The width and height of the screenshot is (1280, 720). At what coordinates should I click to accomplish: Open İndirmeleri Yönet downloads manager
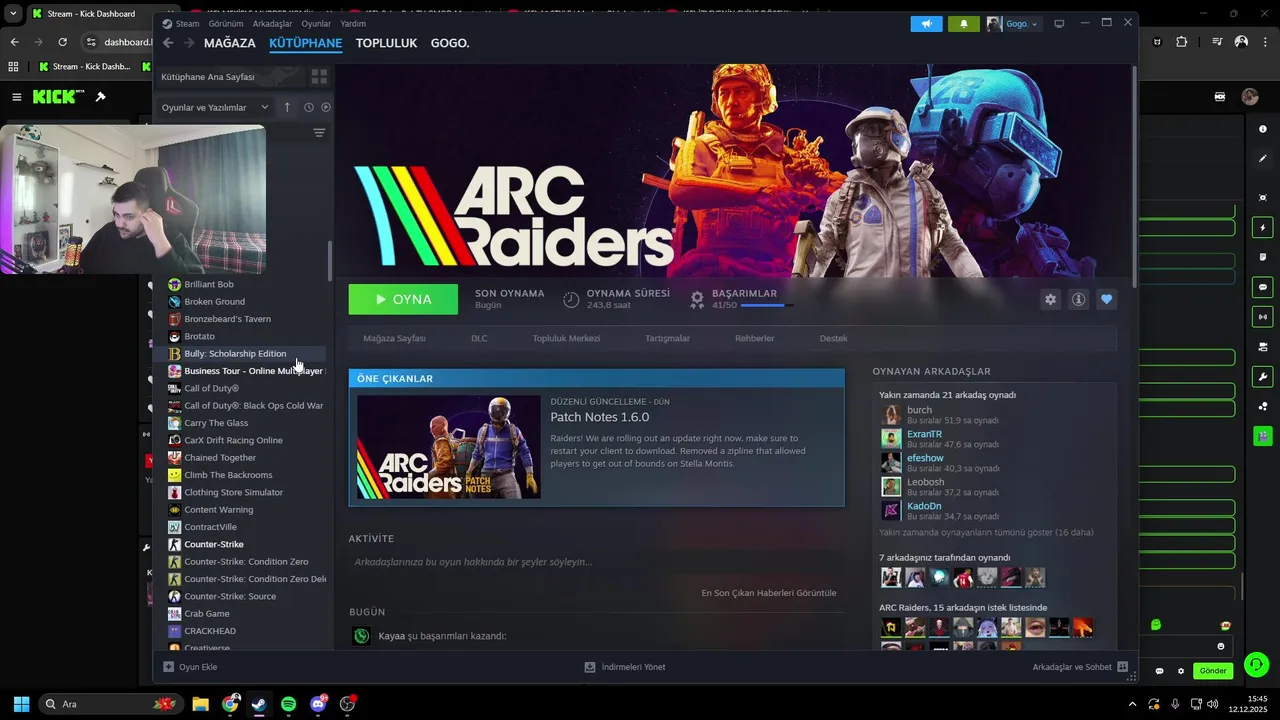625,667
